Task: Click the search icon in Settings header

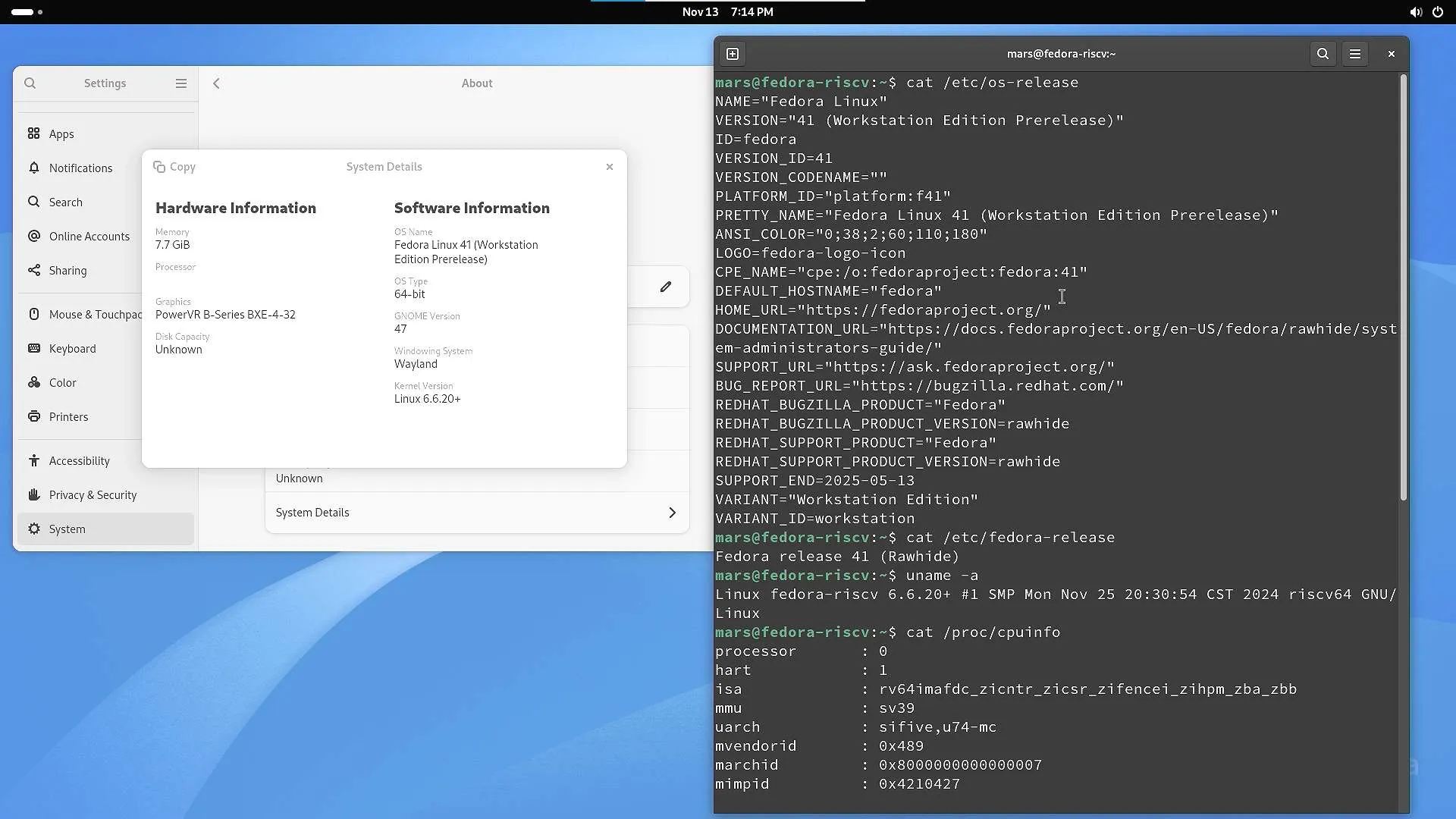Action: (30, 83)
